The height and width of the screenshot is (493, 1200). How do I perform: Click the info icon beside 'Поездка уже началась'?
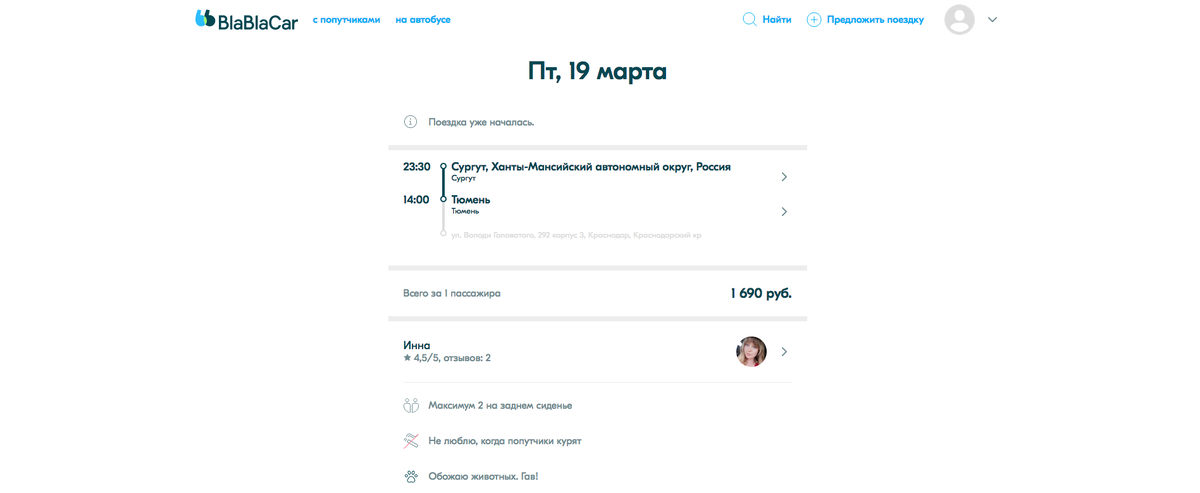pyautogui.click(x=410, y=122)
